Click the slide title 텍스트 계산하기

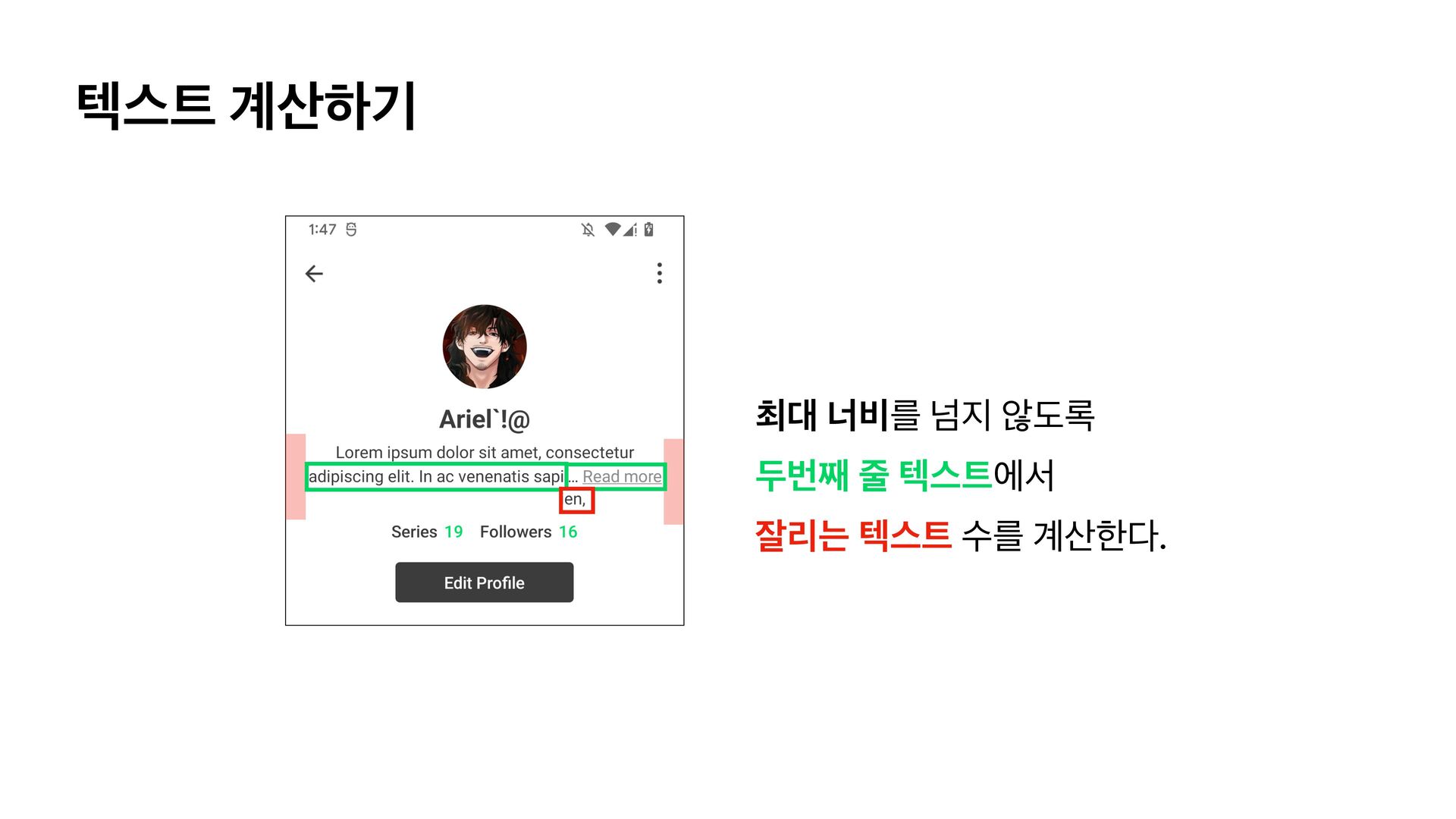(x=246, y=105)
